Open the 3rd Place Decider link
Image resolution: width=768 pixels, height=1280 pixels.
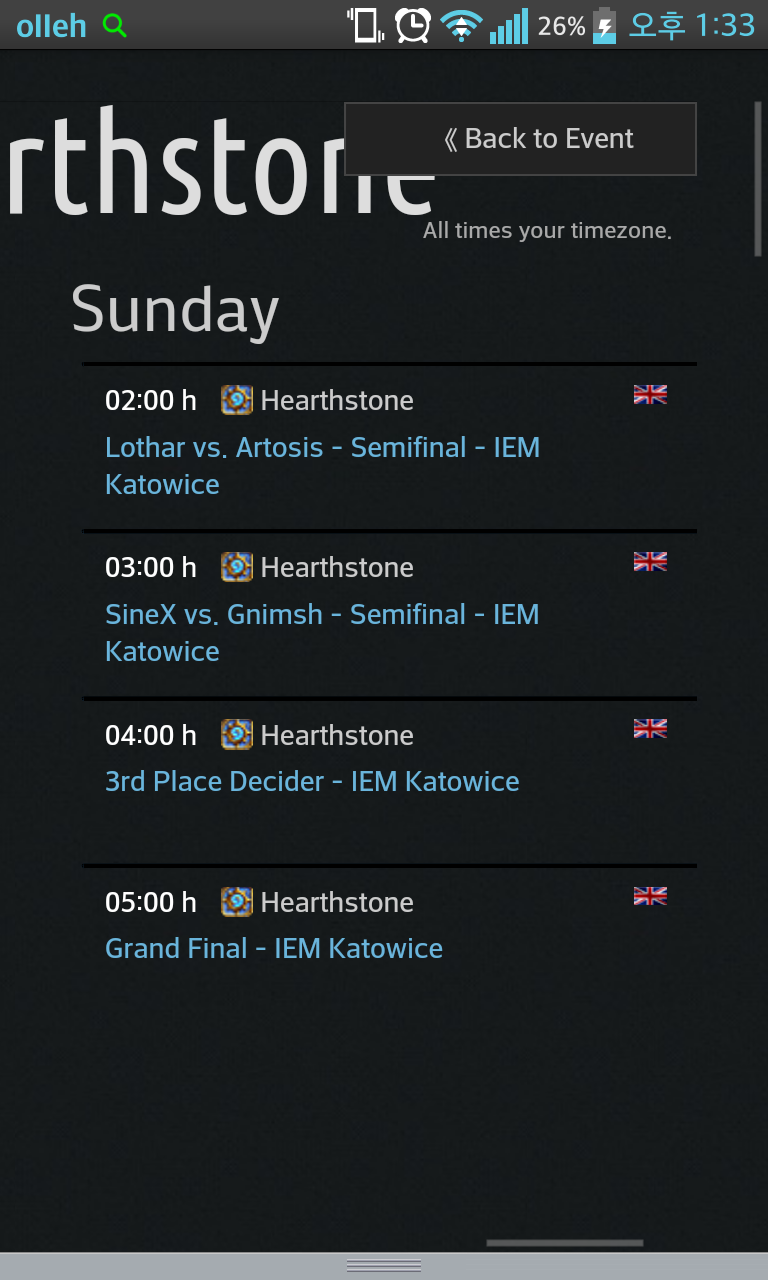point(312,781)
